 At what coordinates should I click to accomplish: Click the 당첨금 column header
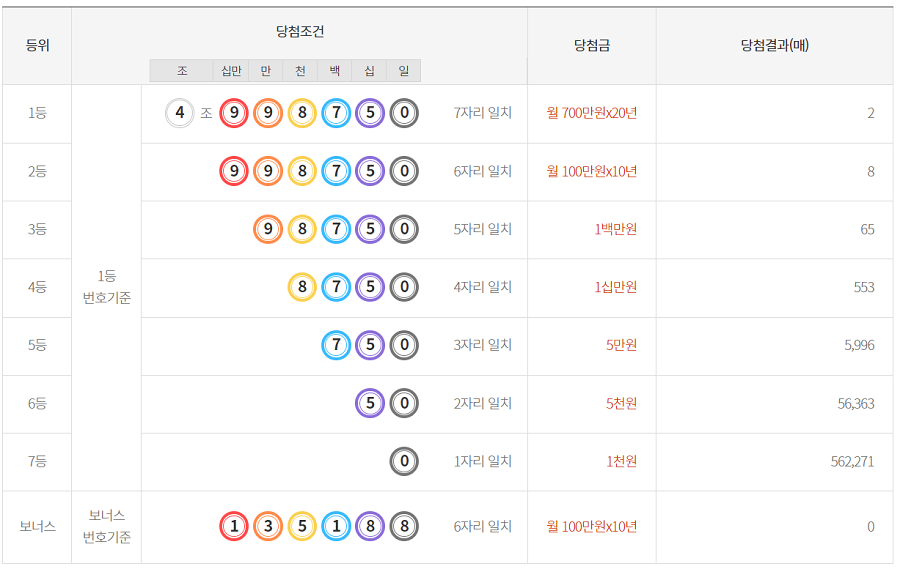tap(592, 45)
